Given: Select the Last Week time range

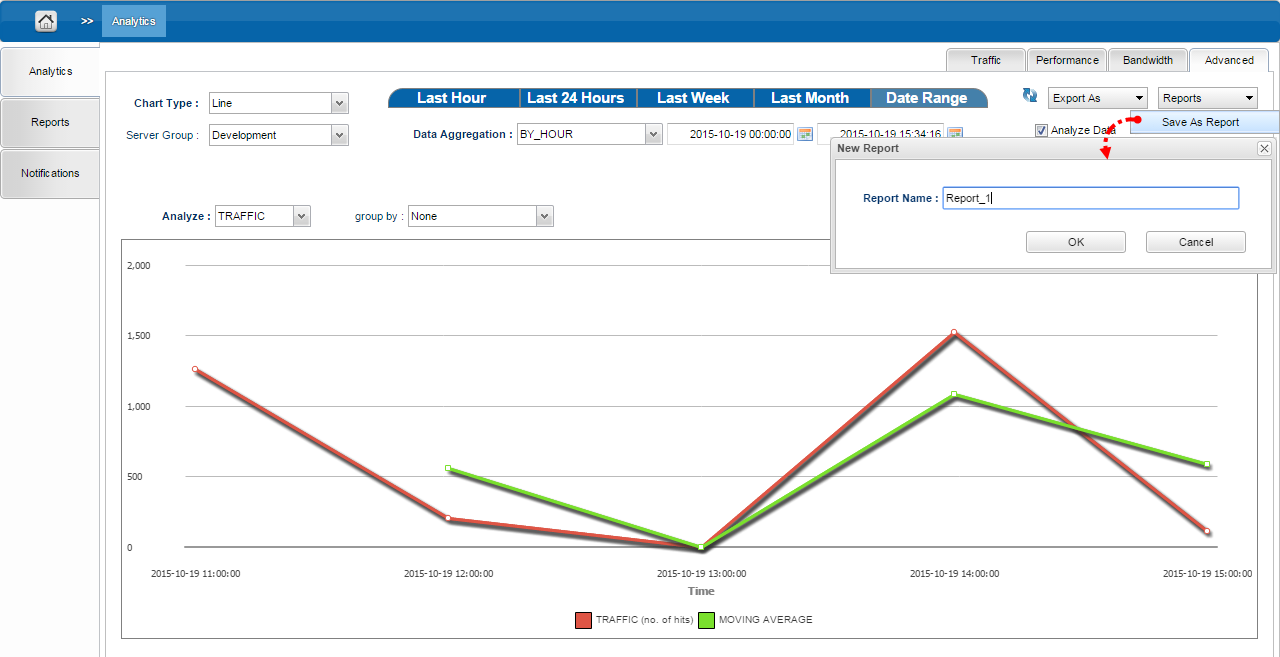Looking at the screenshot, I should point(693,98).
